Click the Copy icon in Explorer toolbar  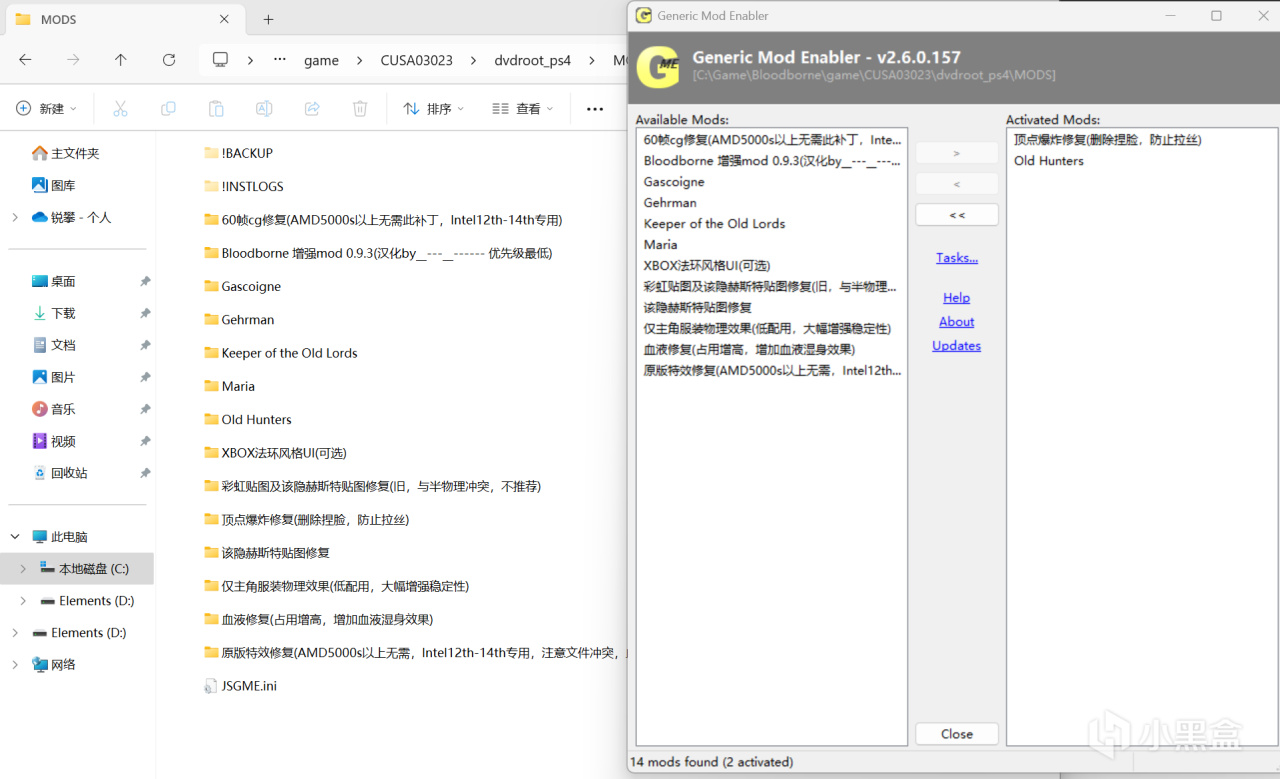[168, 108]
